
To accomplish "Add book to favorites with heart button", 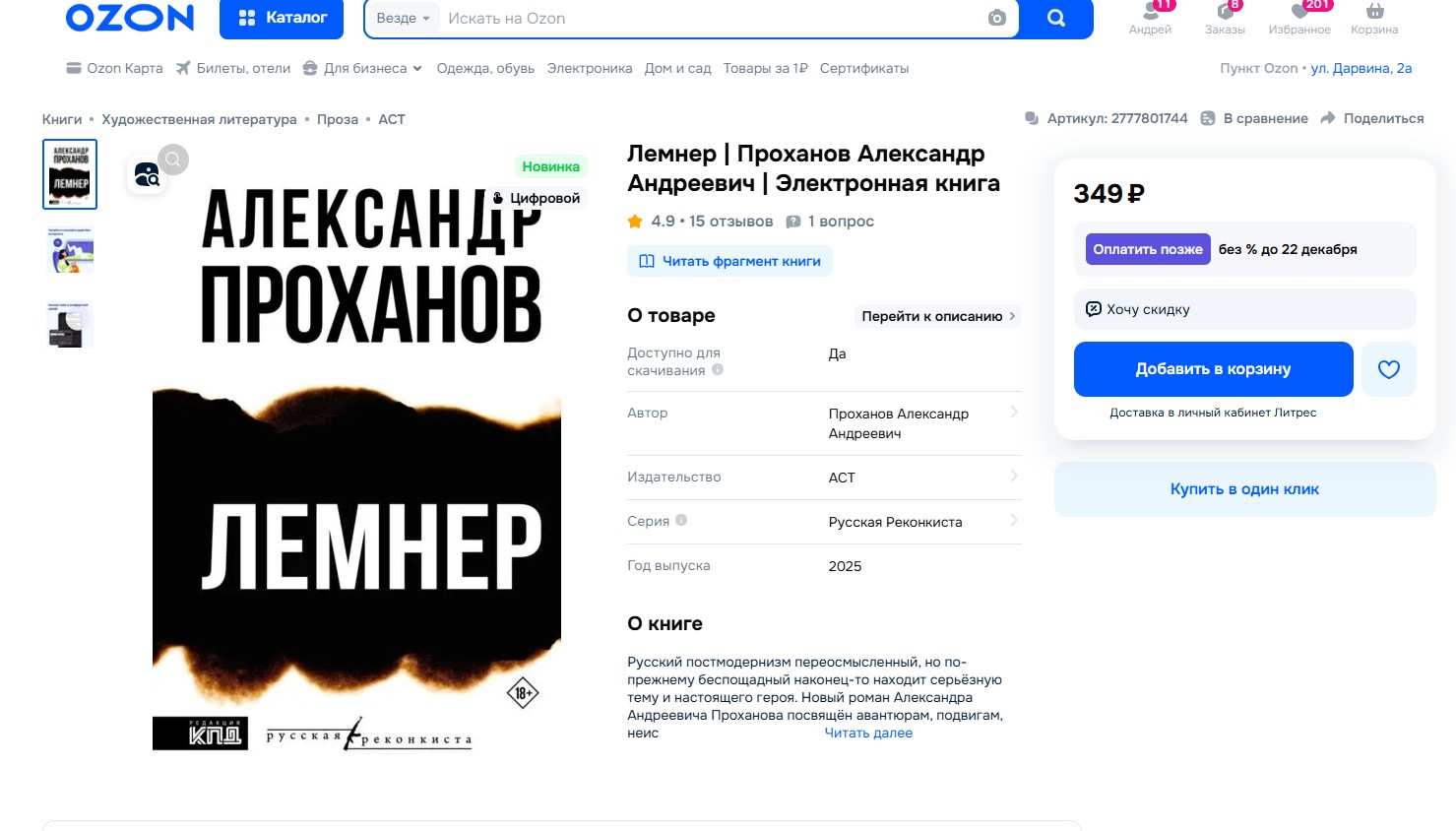I will 1389,369.
